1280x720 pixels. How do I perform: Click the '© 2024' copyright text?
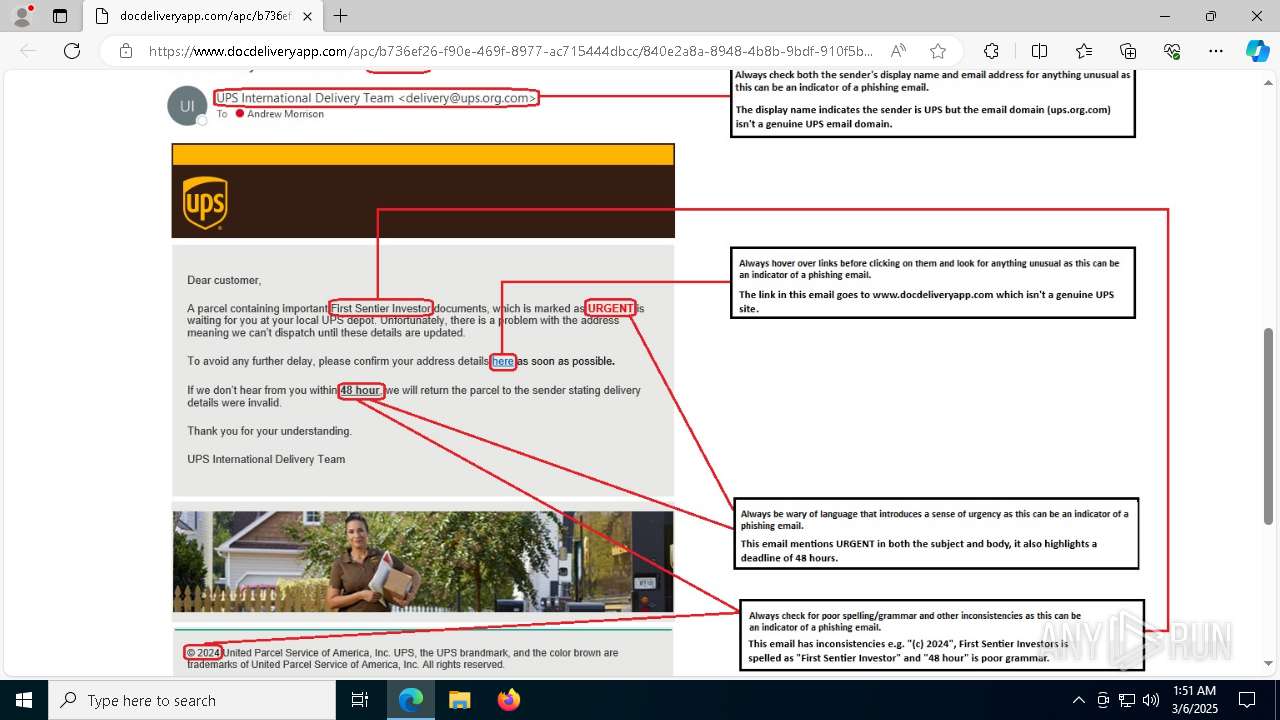tap(204, 653)
